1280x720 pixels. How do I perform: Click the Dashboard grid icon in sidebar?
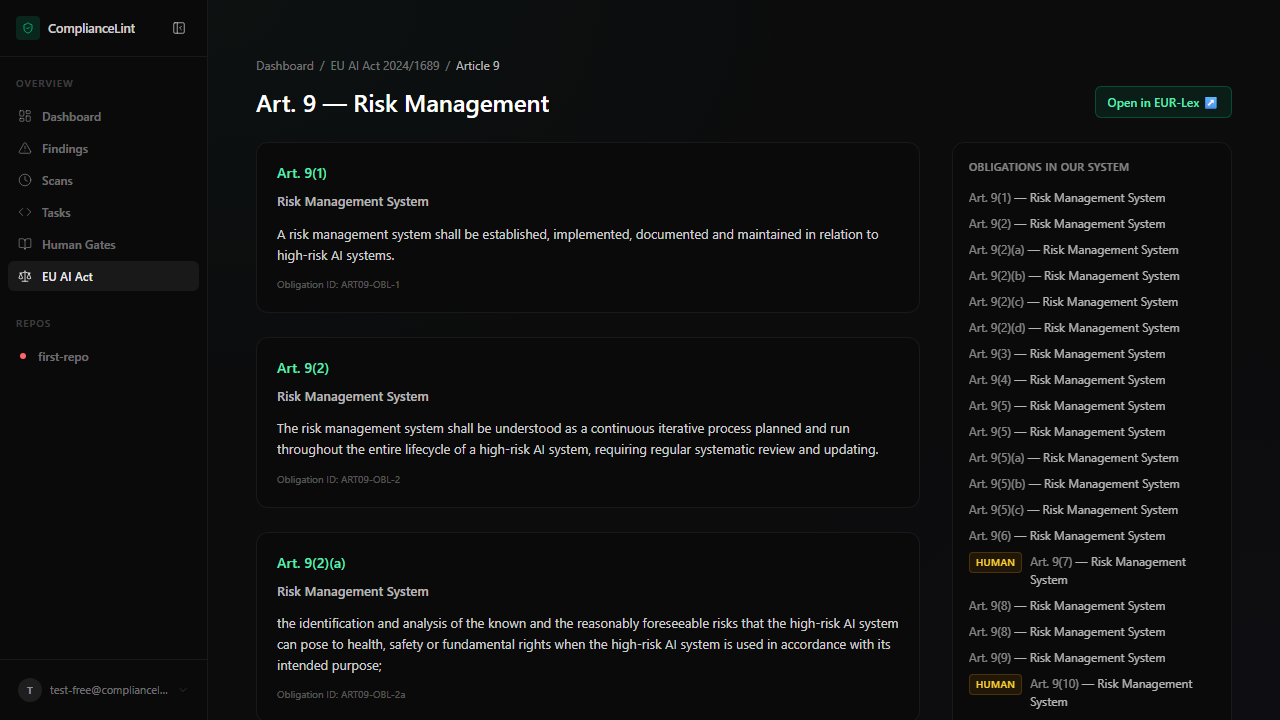[25, 117]
